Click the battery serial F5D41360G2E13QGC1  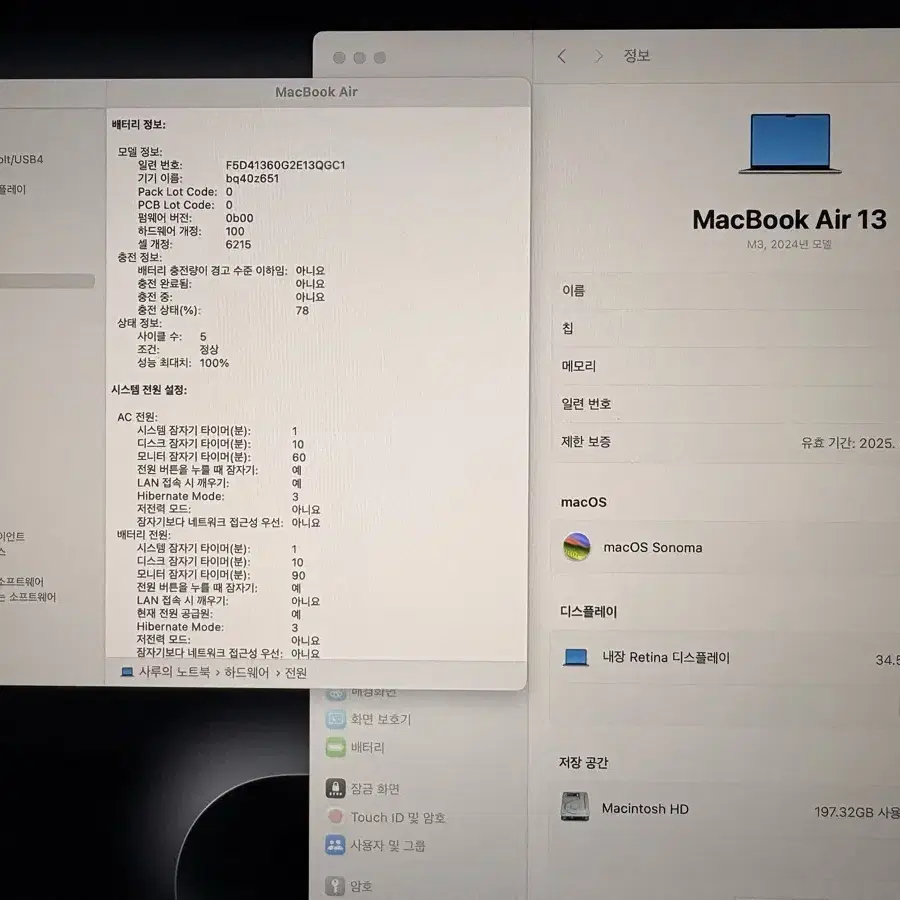point(285,165)
